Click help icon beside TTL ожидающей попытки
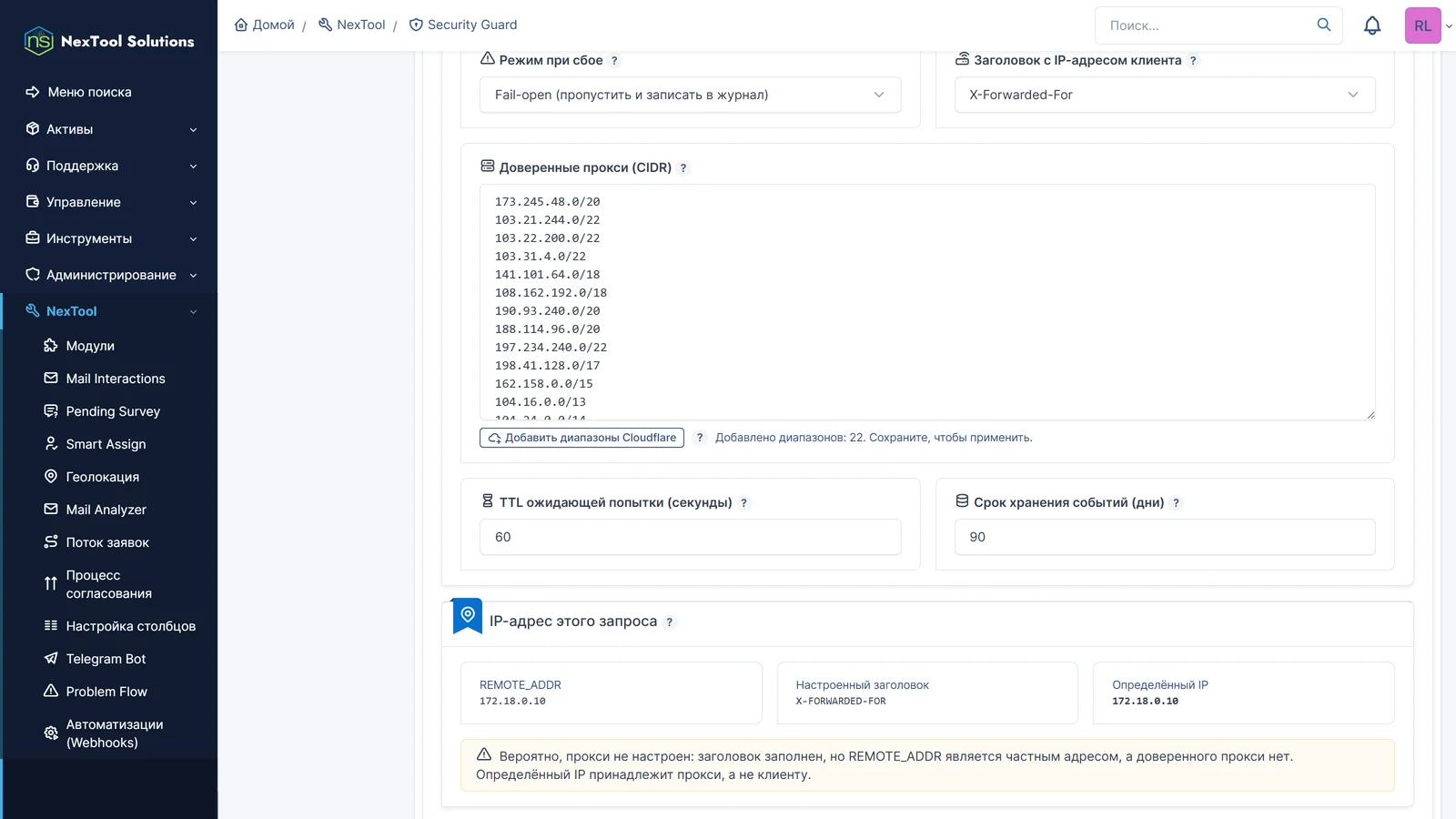 [743, 503]
